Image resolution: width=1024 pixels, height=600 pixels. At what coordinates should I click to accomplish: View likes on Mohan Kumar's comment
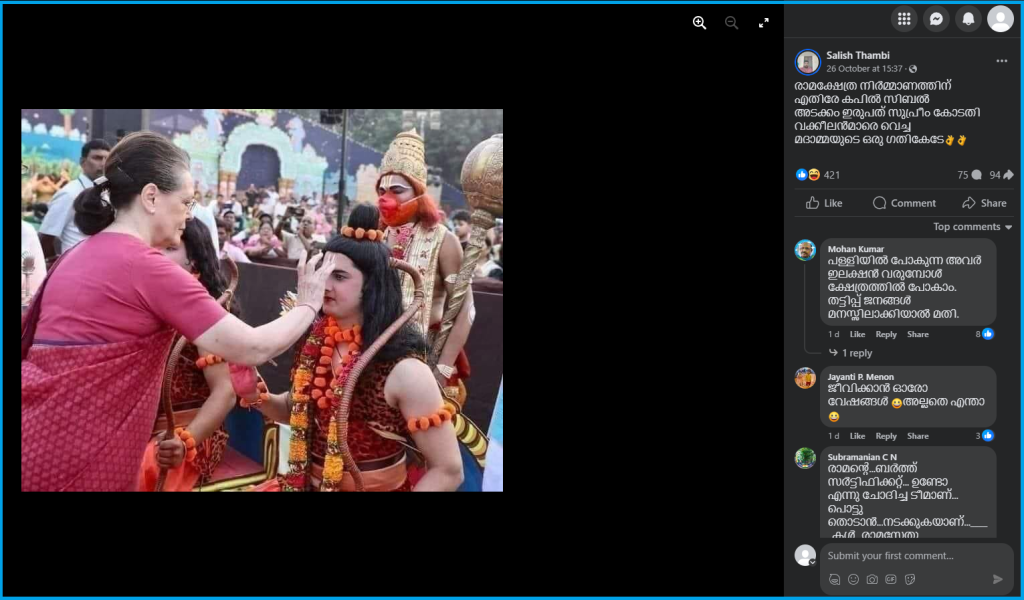point(984,334)
